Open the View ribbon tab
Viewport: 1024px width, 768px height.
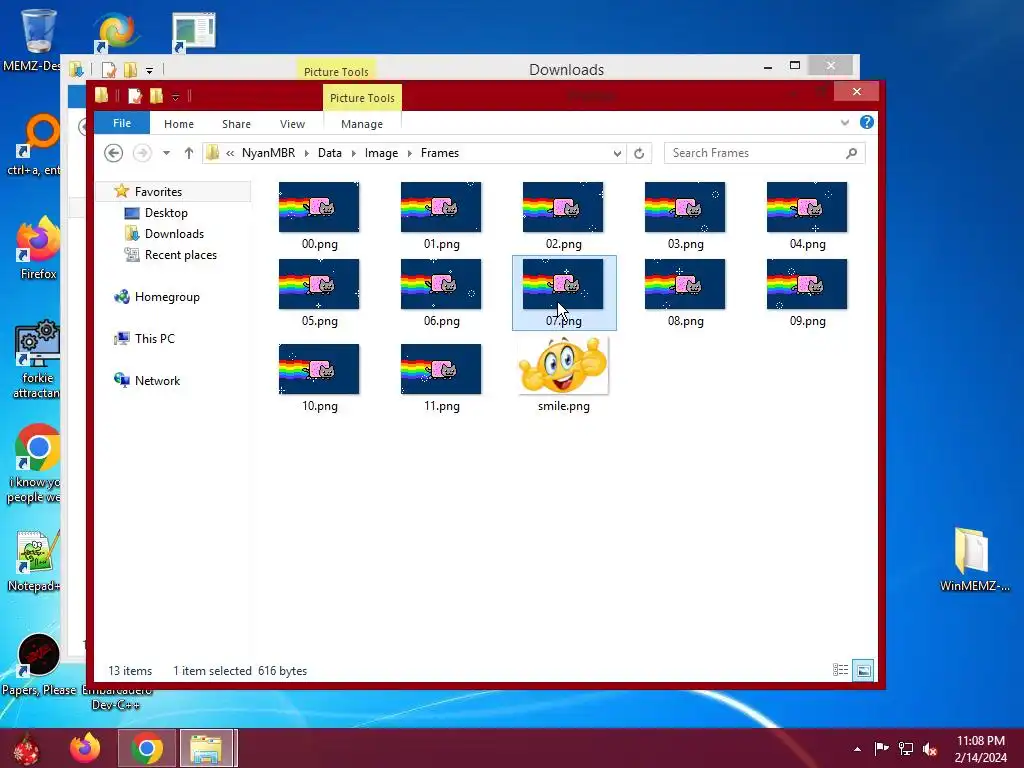292,124
